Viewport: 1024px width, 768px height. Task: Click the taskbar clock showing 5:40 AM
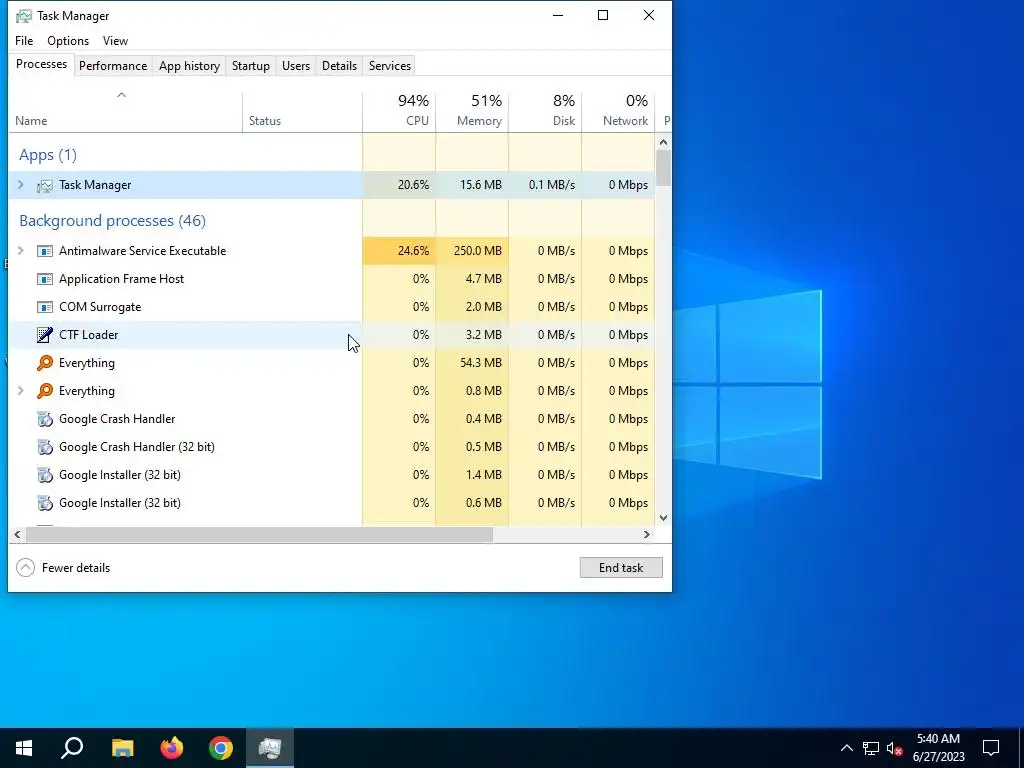tap(938, 748)
